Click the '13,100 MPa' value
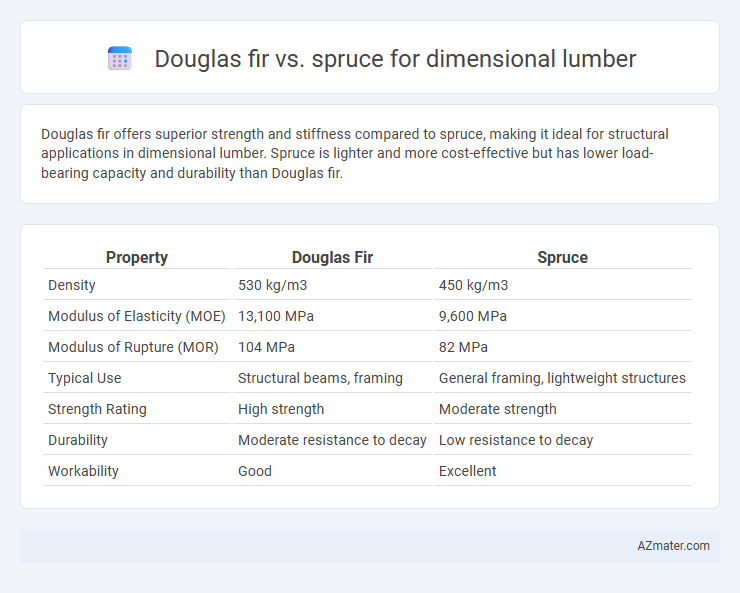The image size is (740, 593). [276, 316]
